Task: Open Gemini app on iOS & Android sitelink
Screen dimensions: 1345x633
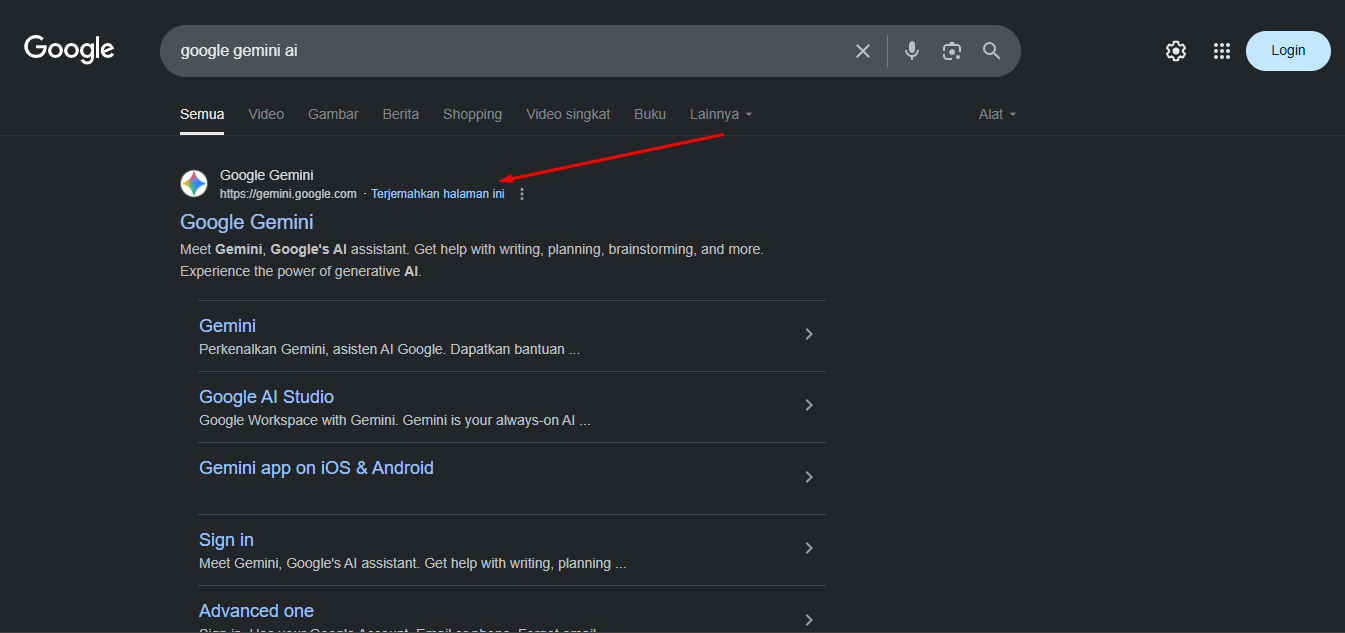Action: tap(316, 468)
